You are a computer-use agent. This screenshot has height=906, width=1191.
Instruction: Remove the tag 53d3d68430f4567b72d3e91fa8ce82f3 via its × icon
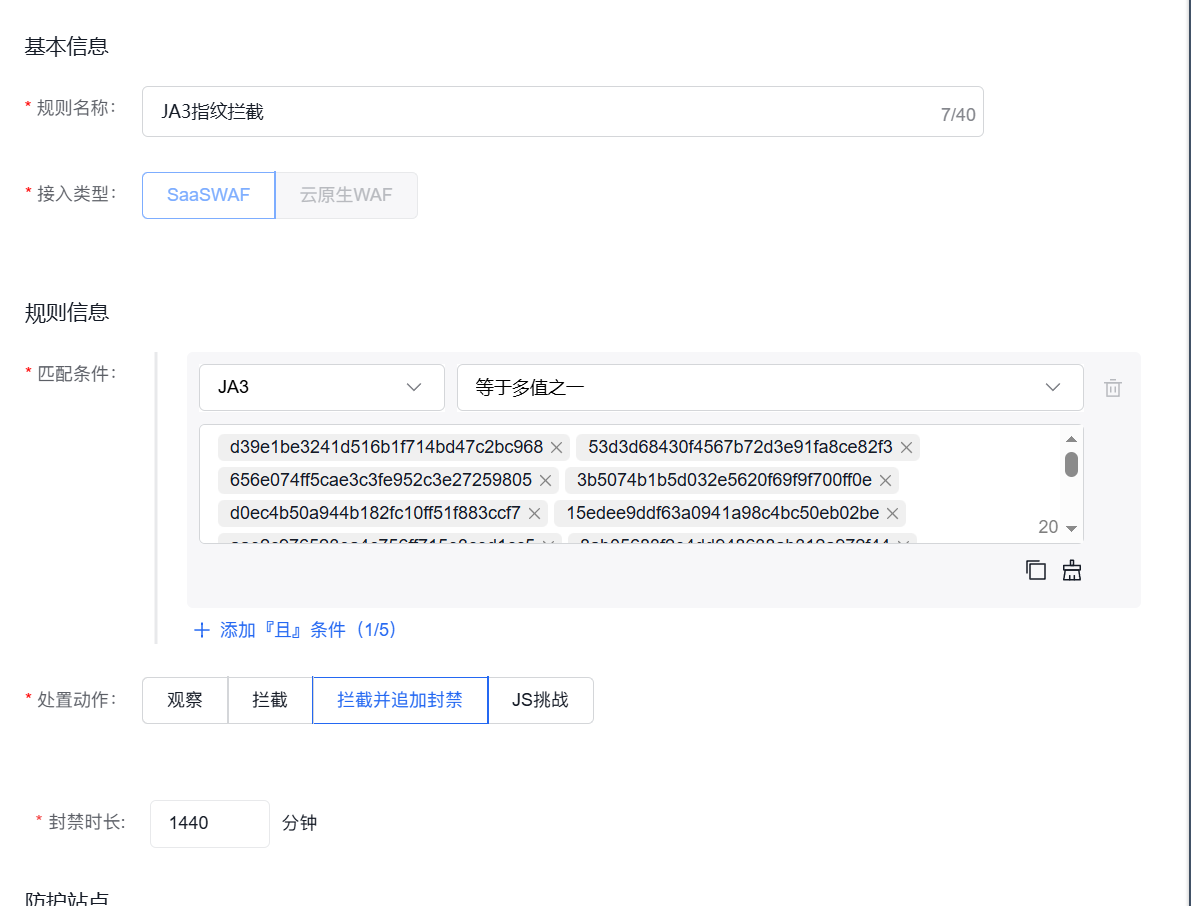tap(906, 447)
